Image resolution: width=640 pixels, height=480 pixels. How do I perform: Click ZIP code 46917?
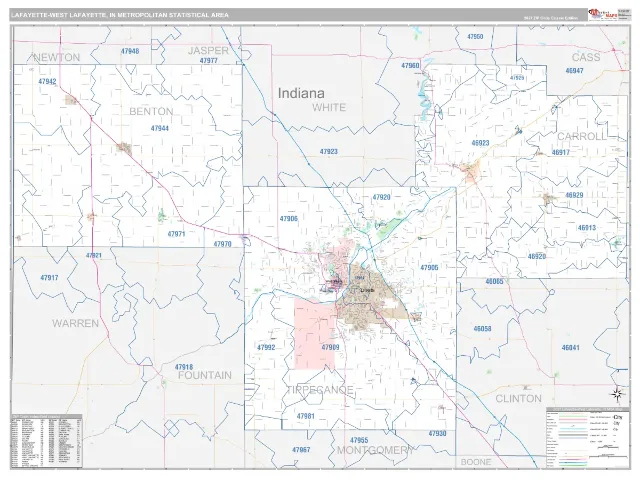[561, 153]
